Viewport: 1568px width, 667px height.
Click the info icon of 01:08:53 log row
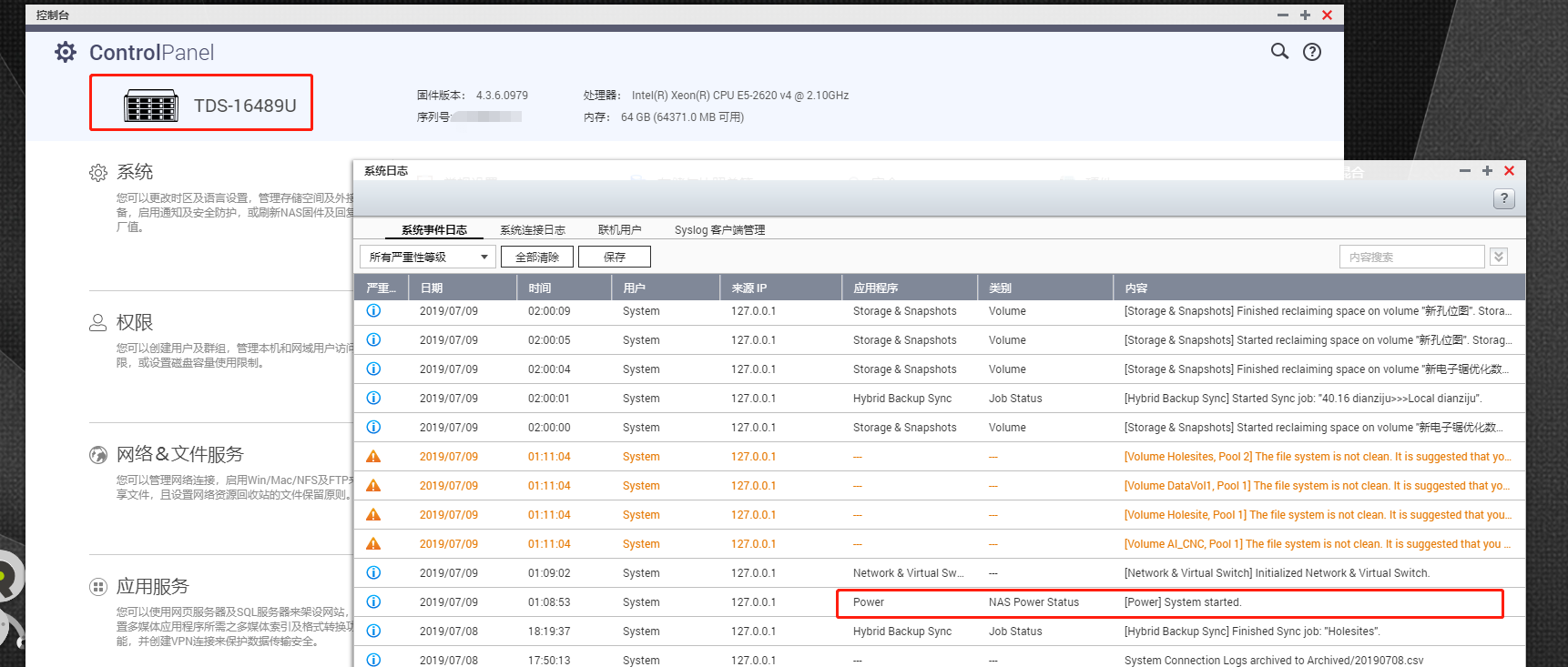coord(373,602)
